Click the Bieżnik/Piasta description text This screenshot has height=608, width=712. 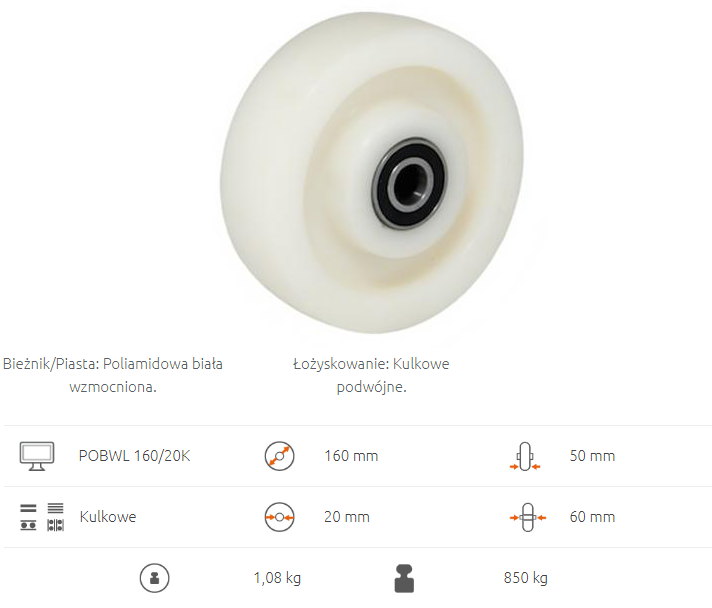(x=113, y=375)
